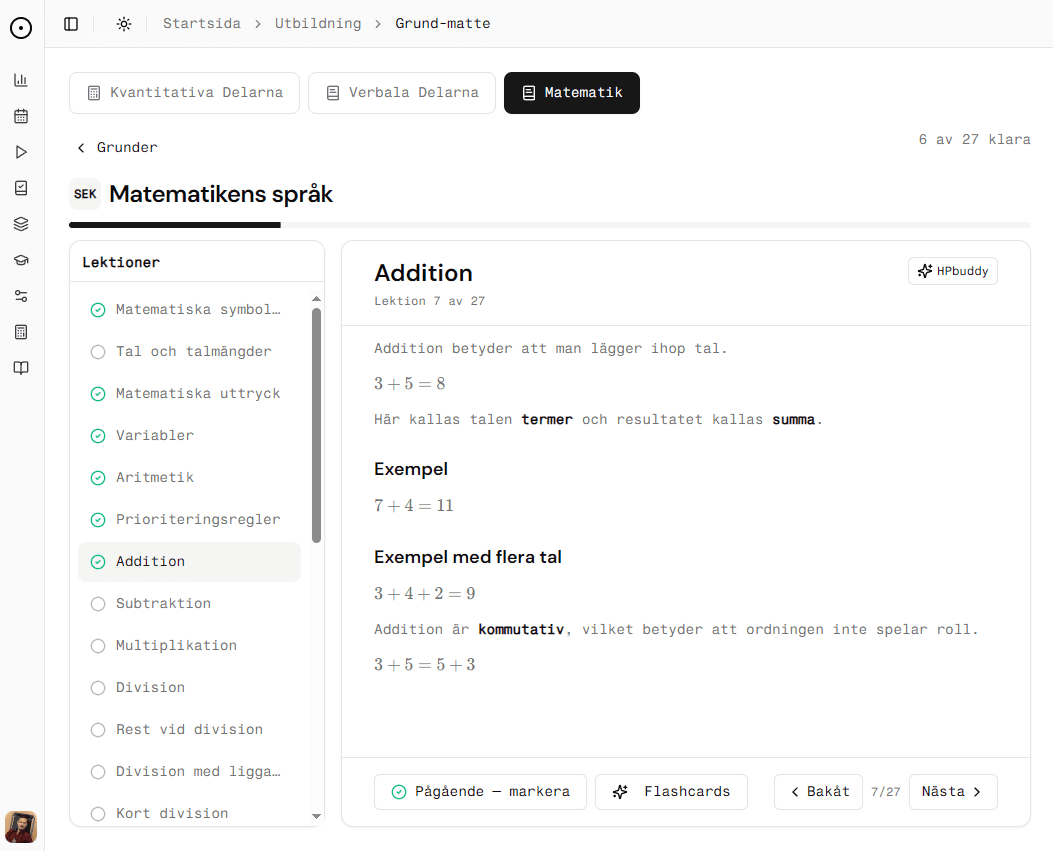This screenshot has width=1053, height=851.
Task: Go to next lesson with Nästa
Action: pos(952,792)
